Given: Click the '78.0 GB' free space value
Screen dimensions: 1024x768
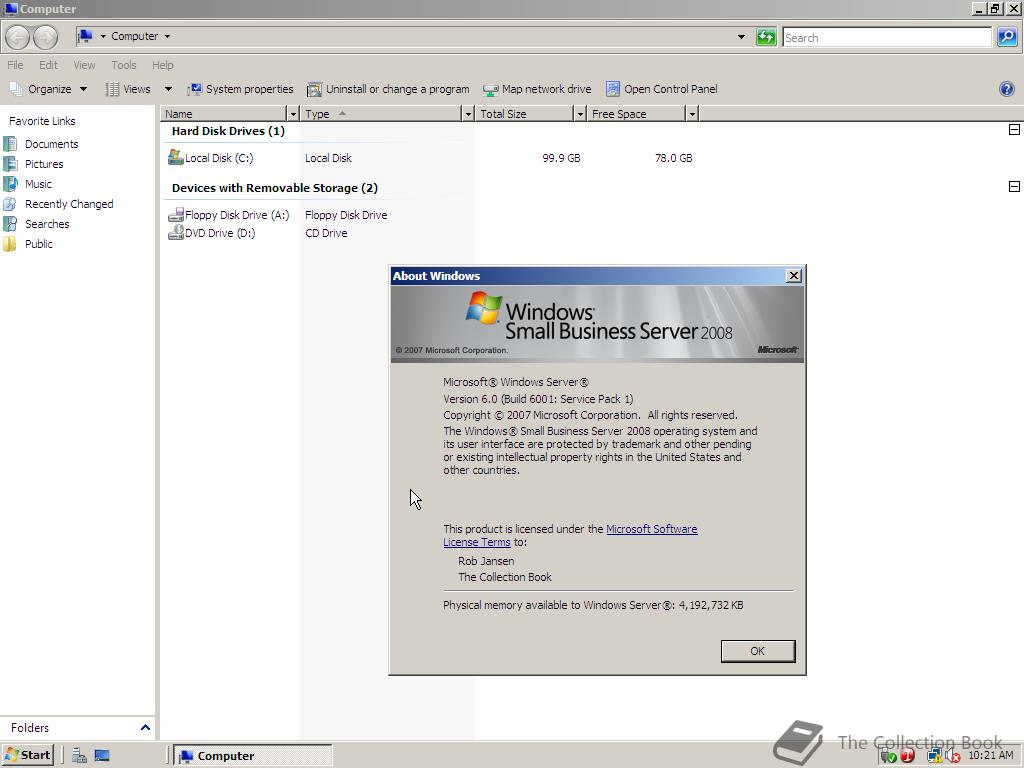Looking at the screenshot, I should [x=673, y=158].
